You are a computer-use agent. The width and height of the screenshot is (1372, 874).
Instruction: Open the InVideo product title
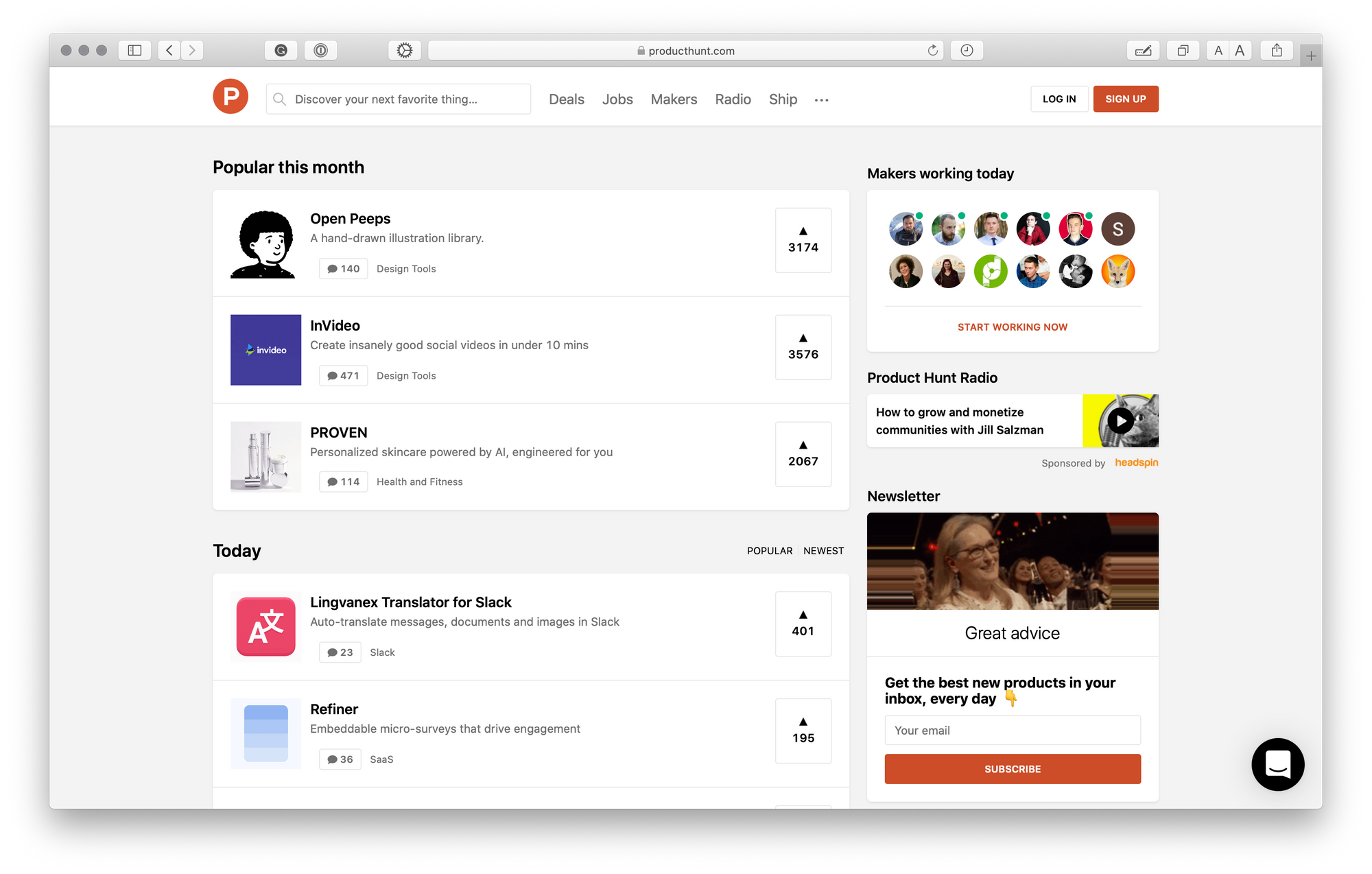(335, 326)
